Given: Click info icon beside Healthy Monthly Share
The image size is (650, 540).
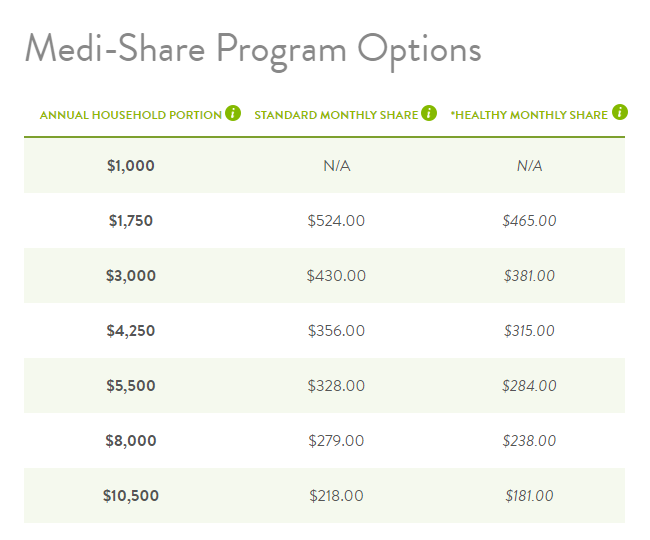Looking at the screenshot, I should (x=620, y=112).
